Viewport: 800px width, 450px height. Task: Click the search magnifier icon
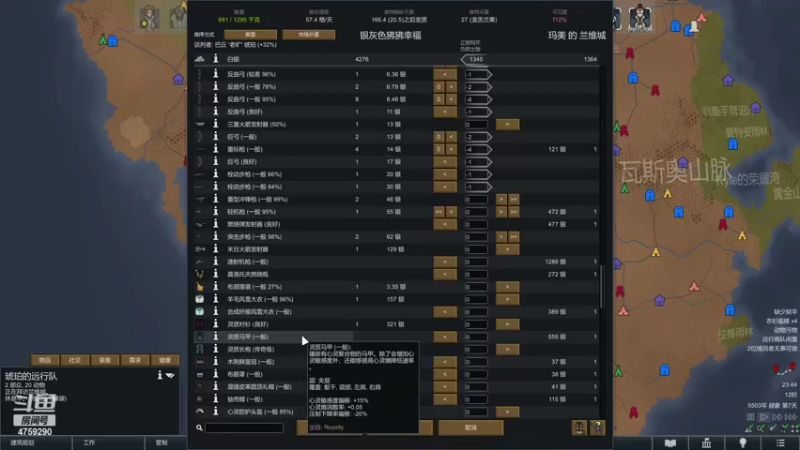pyautogui.click(x=199, y=428)
